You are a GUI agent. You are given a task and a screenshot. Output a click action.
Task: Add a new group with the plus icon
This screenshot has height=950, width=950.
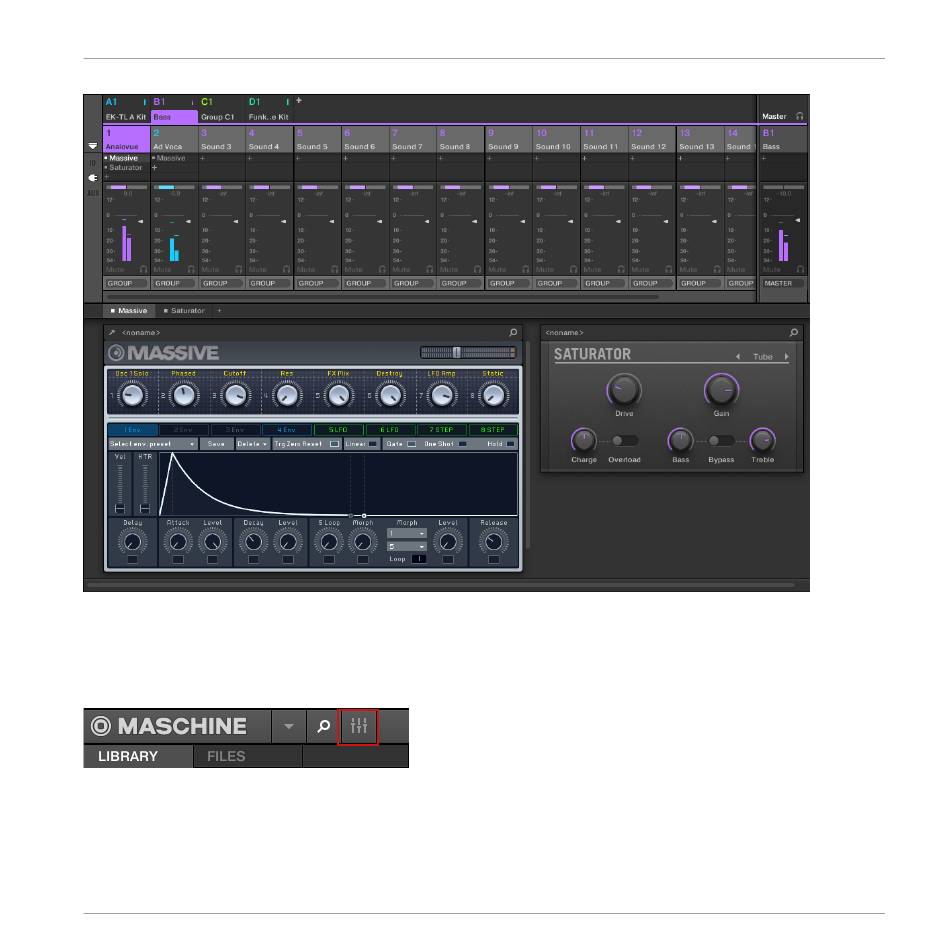299,101
